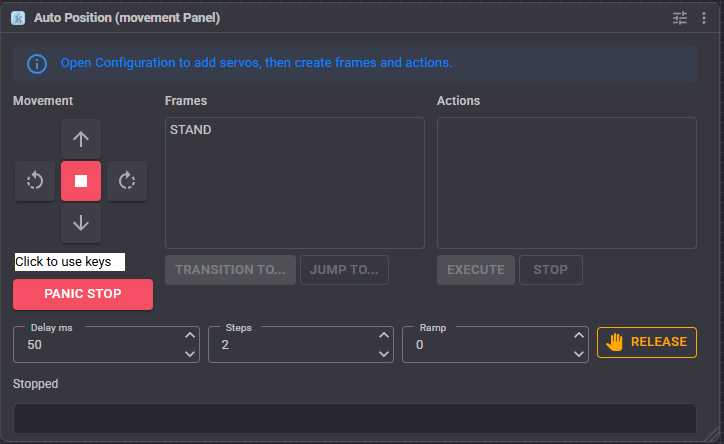Open the three-dot options menu
The image size is (724, 444).
point(704,18)
